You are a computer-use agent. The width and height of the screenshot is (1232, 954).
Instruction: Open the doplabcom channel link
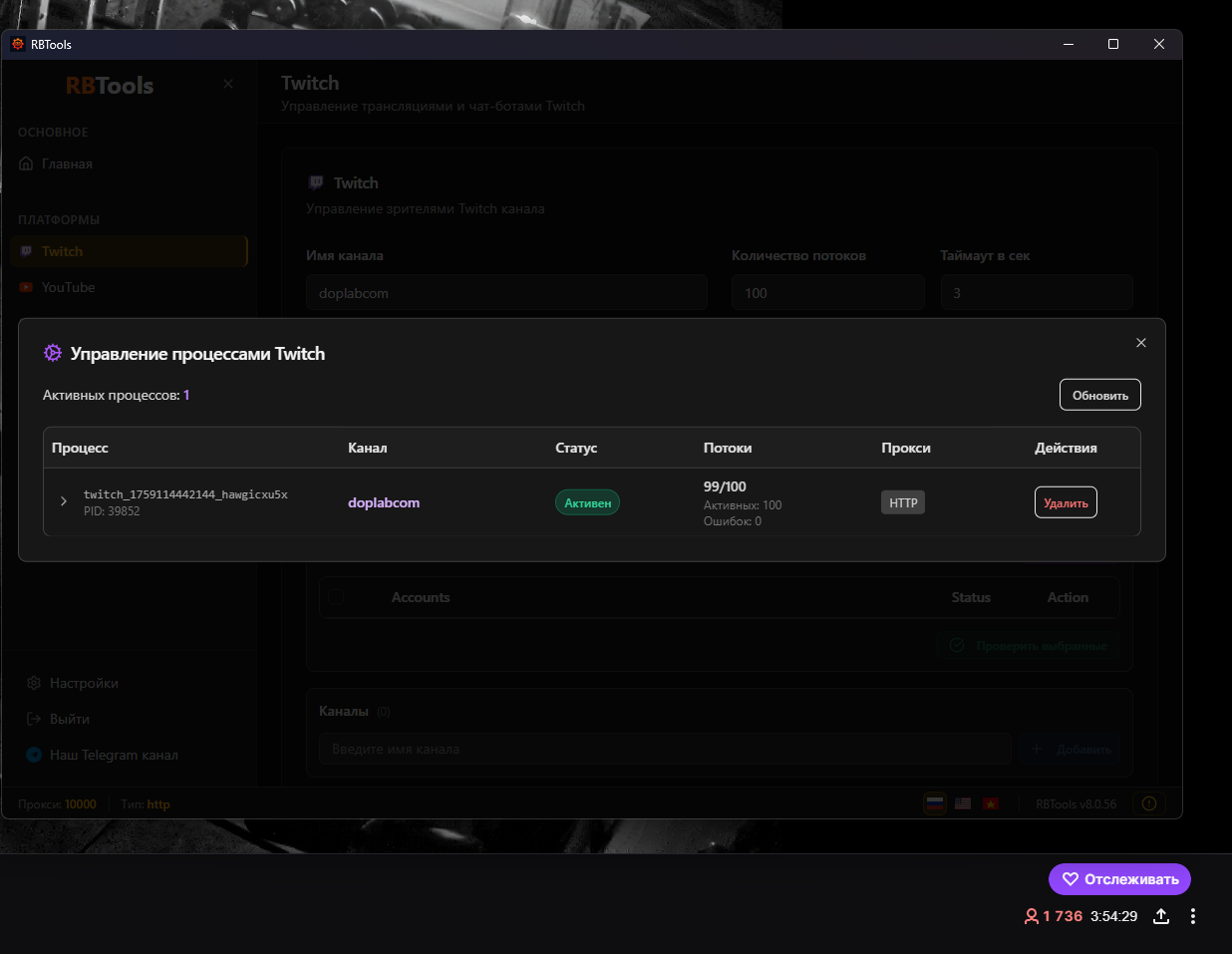[384, 502]
